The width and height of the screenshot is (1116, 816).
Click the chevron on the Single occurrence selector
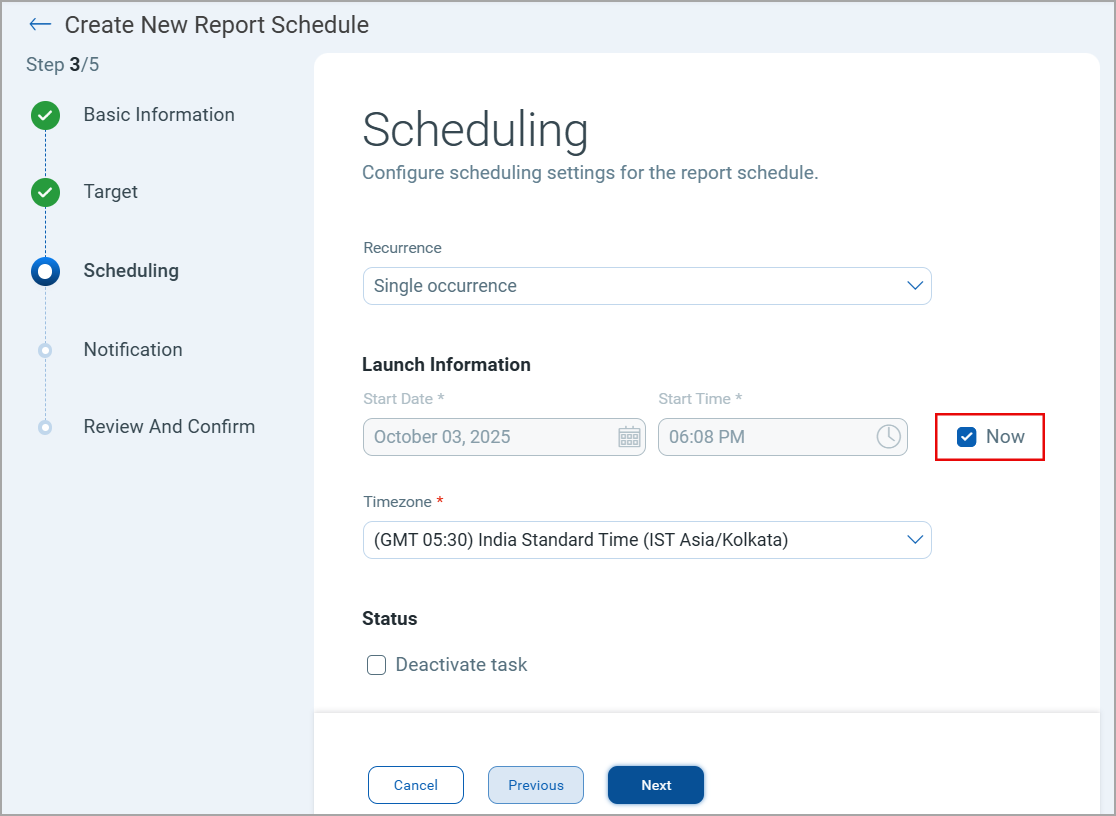pyautogui.click(x=913, y=286)
